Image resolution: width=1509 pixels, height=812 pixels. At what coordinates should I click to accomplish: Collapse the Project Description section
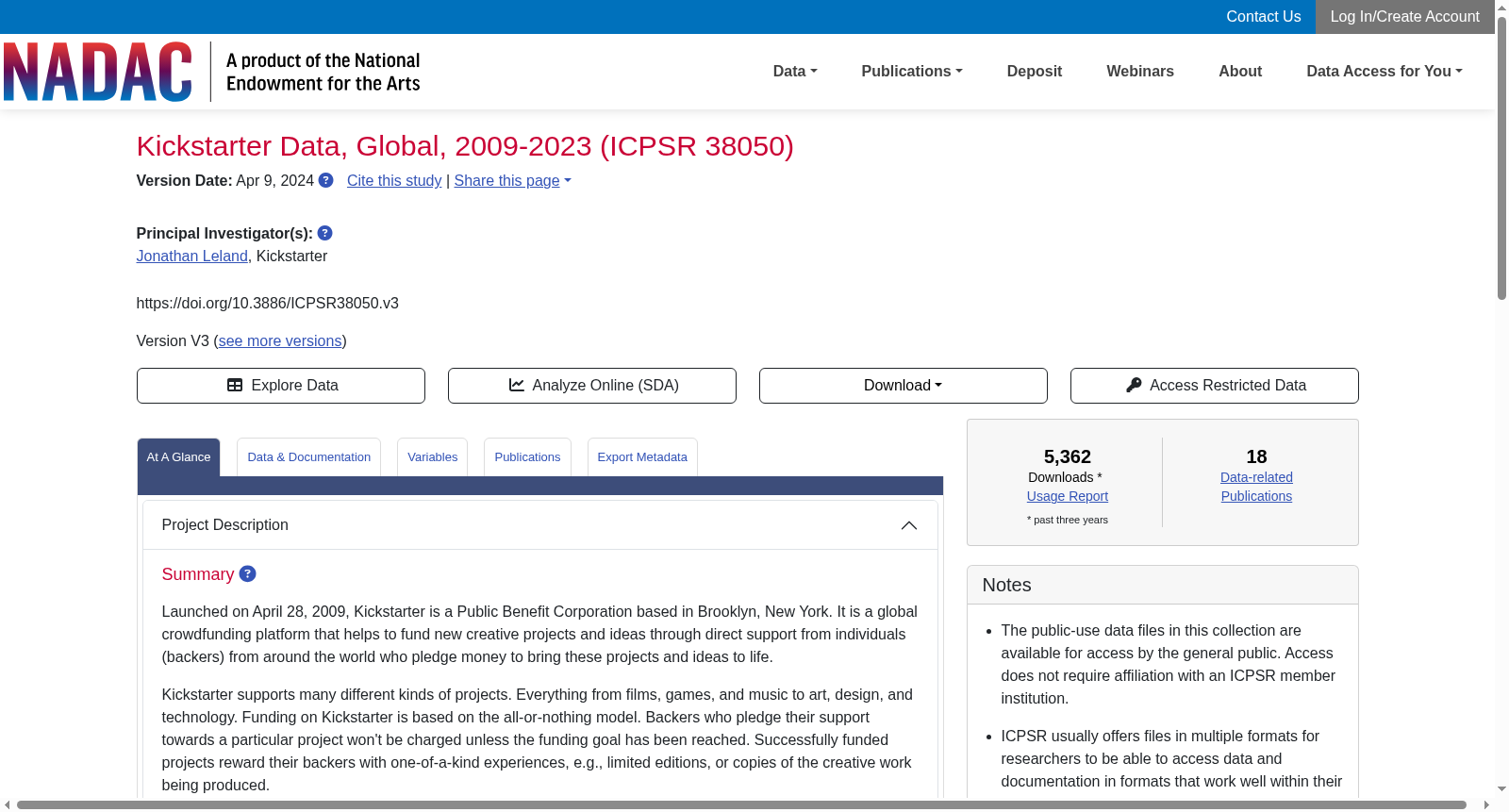click(909, 525)
